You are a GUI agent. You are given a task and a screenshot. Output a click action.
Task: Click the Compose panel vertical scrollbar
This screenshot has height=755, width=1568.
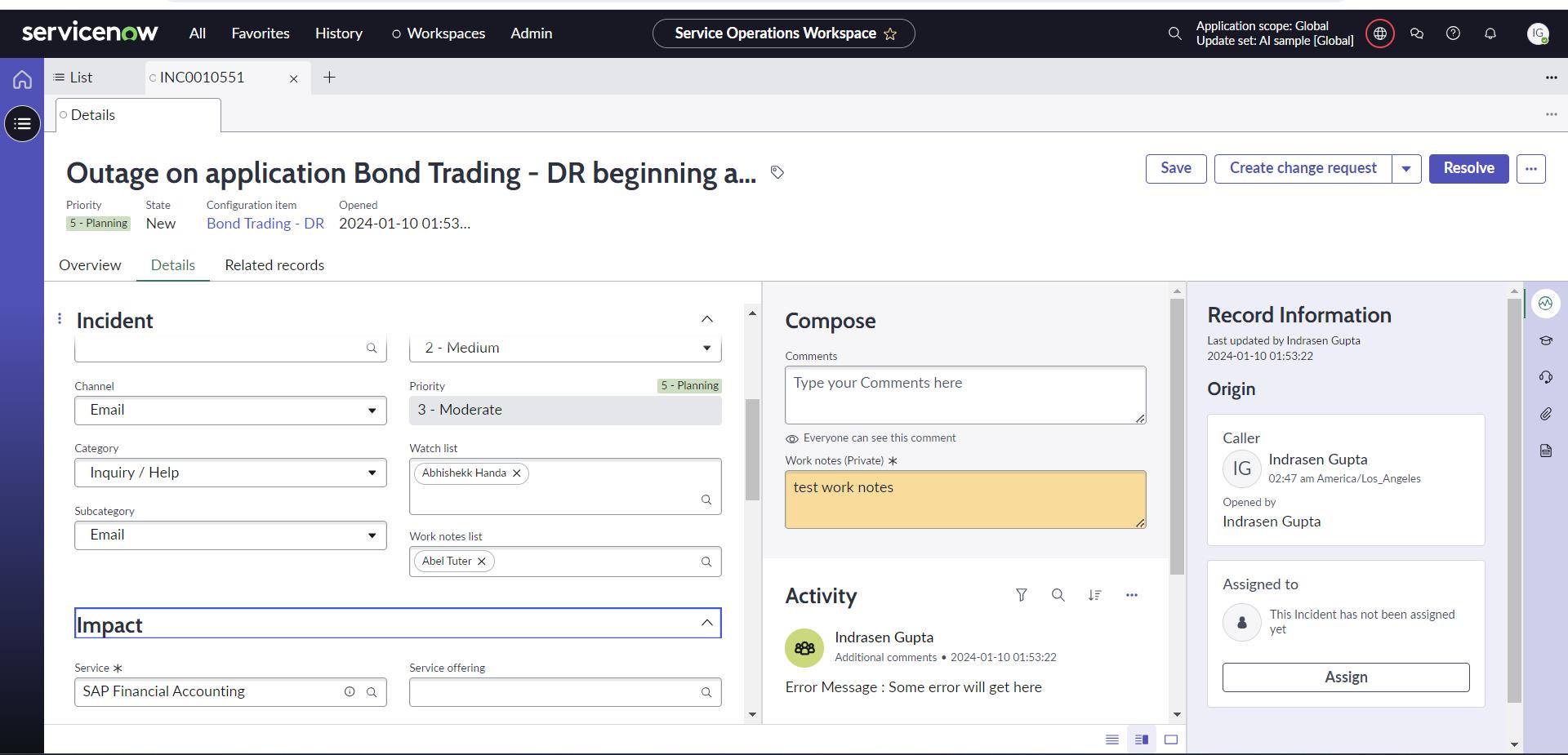coord(1177,437)
